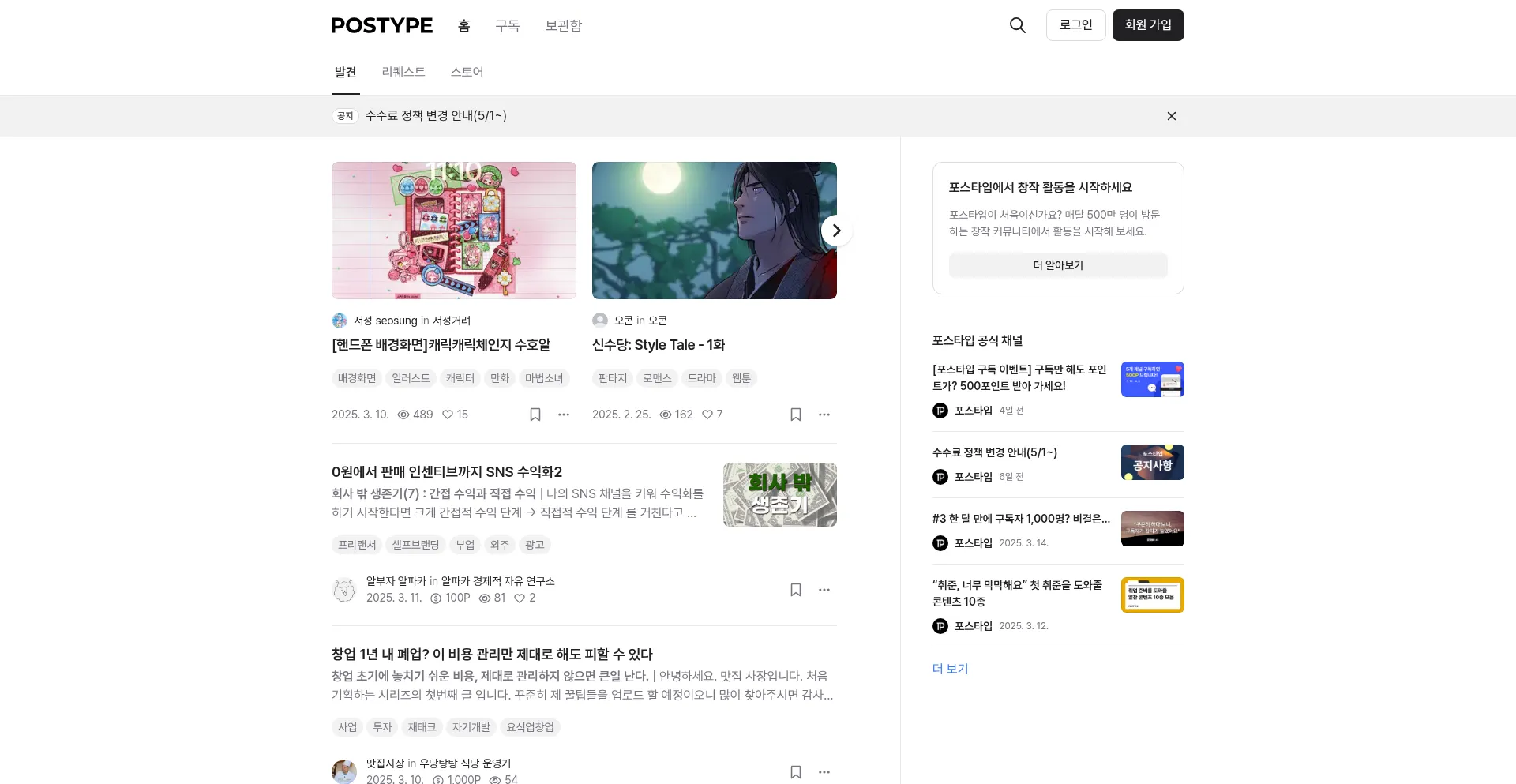Open the search magnifier icon
The height and width of the screenshot is (784, 1516).
pyautogui.click(x=1018, y=25)
